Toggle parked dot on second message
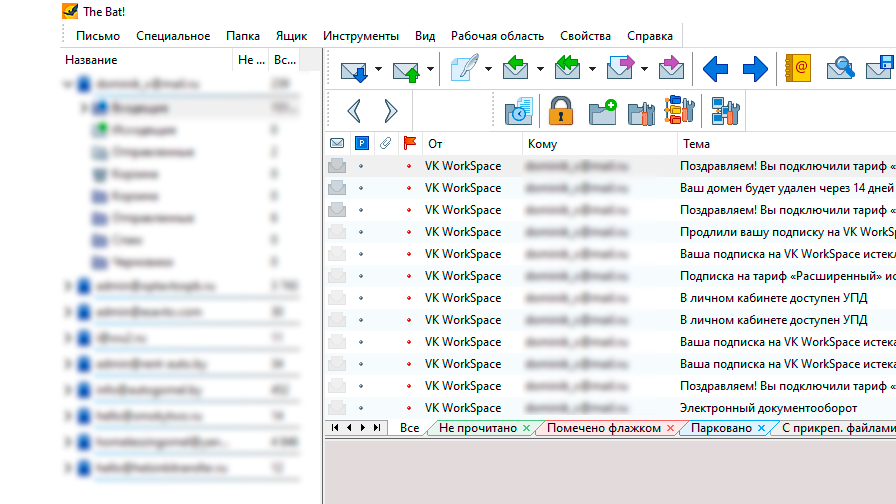 361,188
